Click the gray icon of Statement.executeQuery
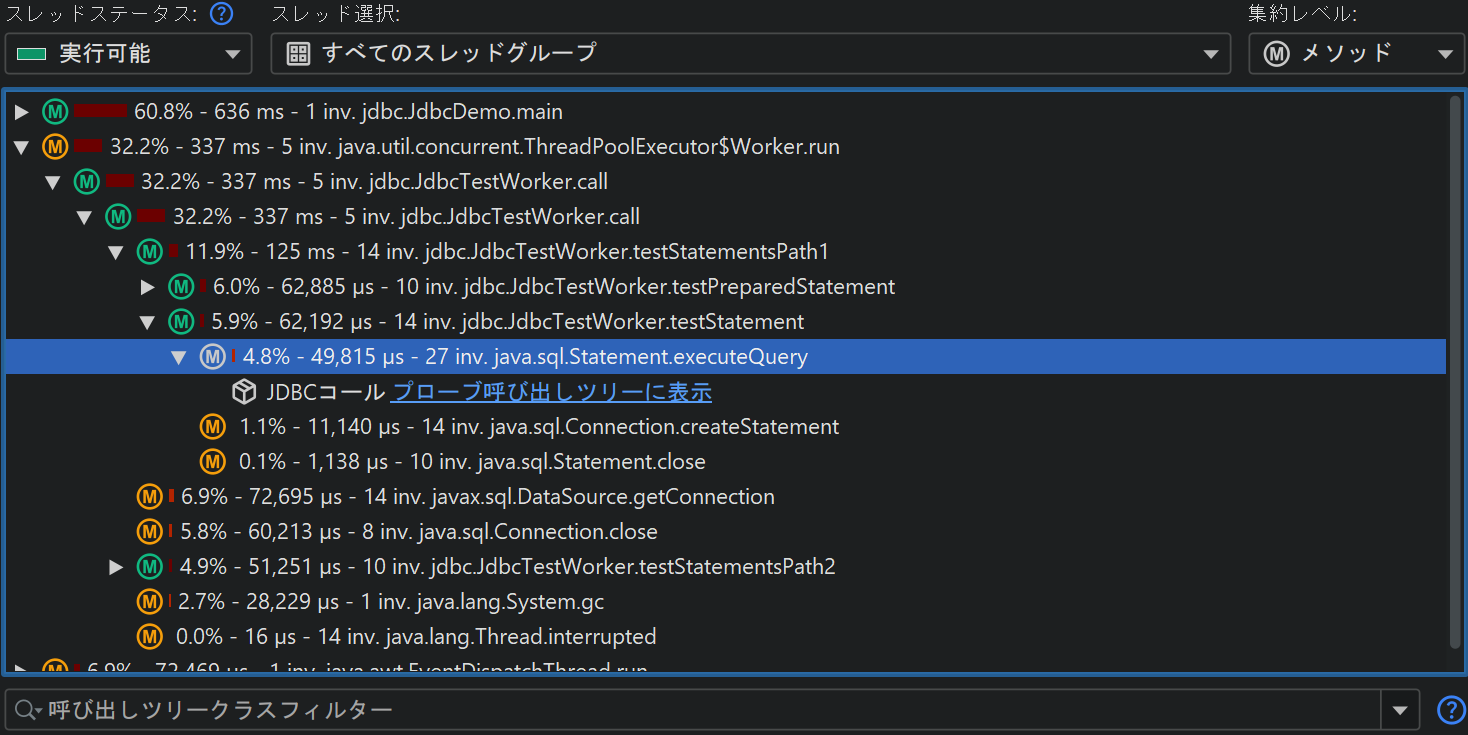This screenshot has width=1468, height=735. click(x=212, y=357)
